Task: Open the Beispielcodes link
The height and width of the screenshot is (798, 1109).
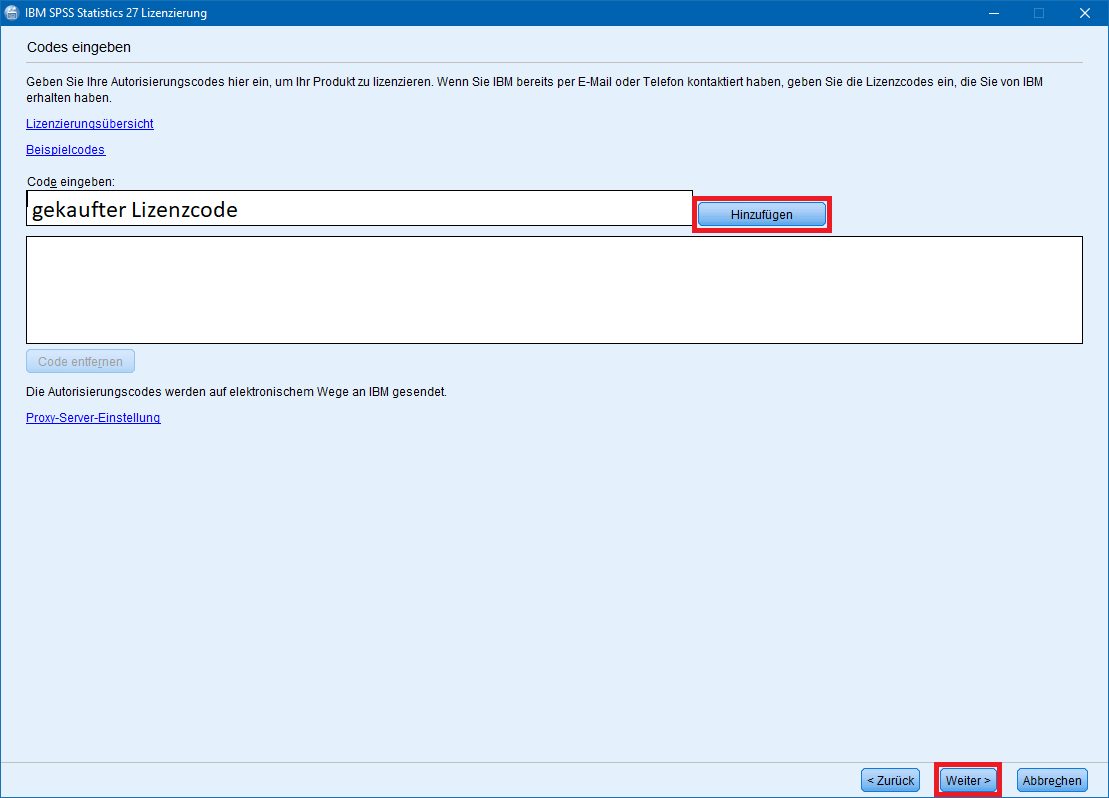Action: pyautogui.click(x=65, y=150)
